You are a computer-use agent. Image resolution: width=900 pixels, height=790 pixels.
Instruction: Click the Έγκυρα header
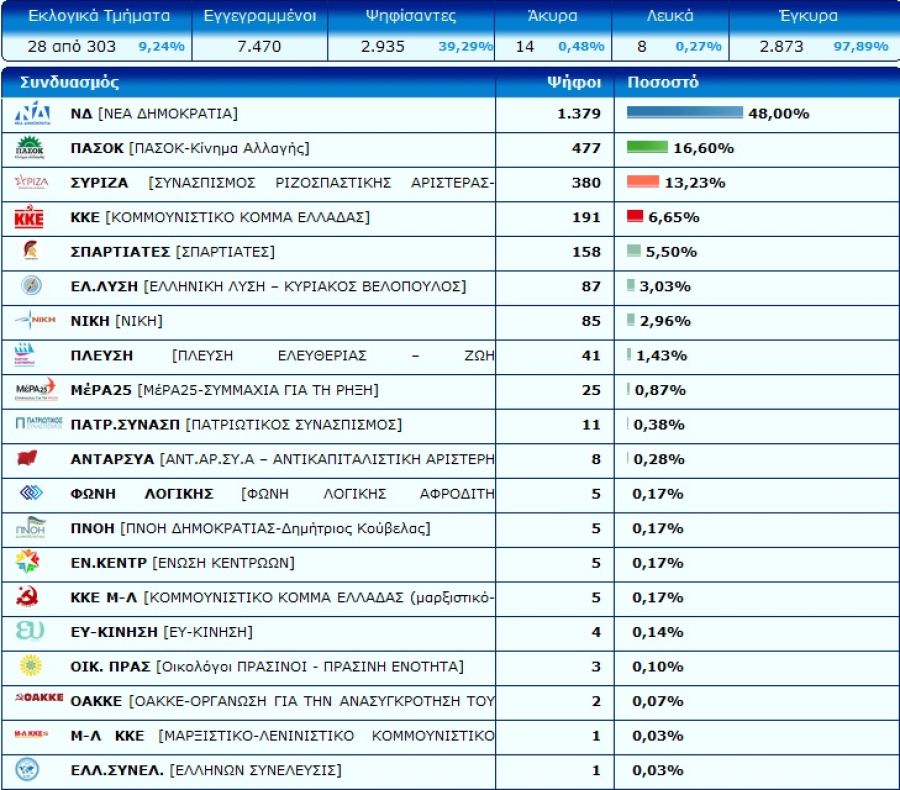(809, 16)
